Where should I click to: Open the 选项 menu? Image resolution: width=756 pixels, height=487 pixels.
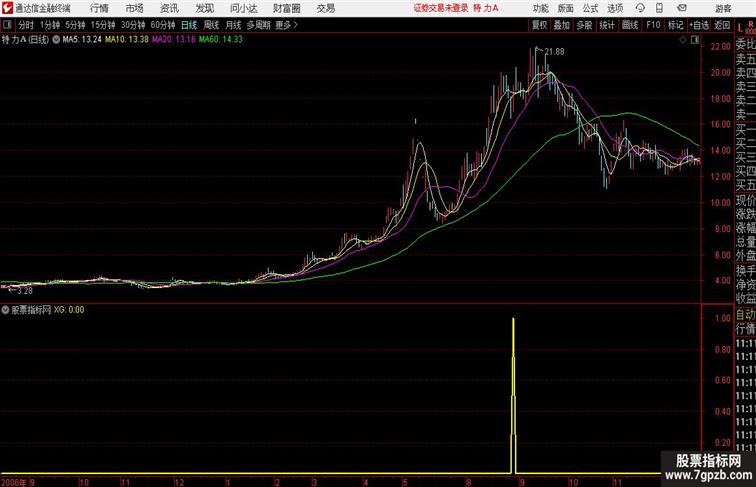[x=615, y=8]
